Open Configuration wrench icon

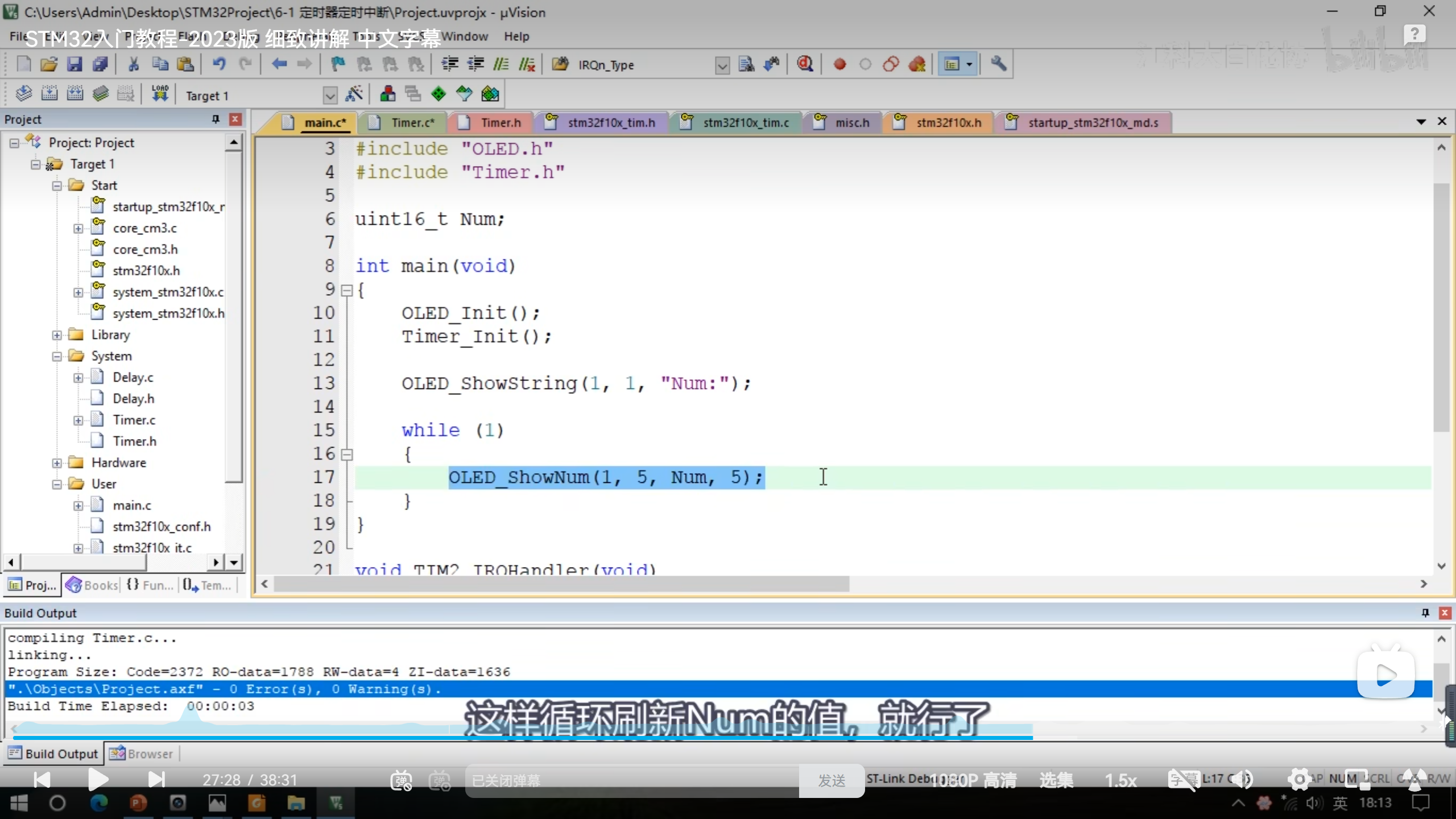point(999,64)
